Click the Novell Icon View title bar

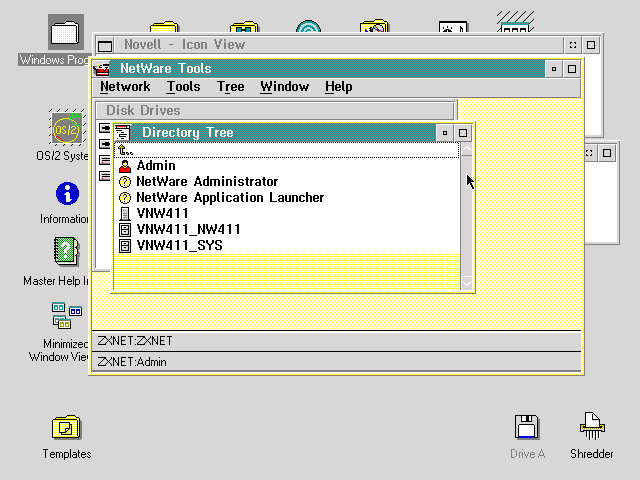point(338,45)
